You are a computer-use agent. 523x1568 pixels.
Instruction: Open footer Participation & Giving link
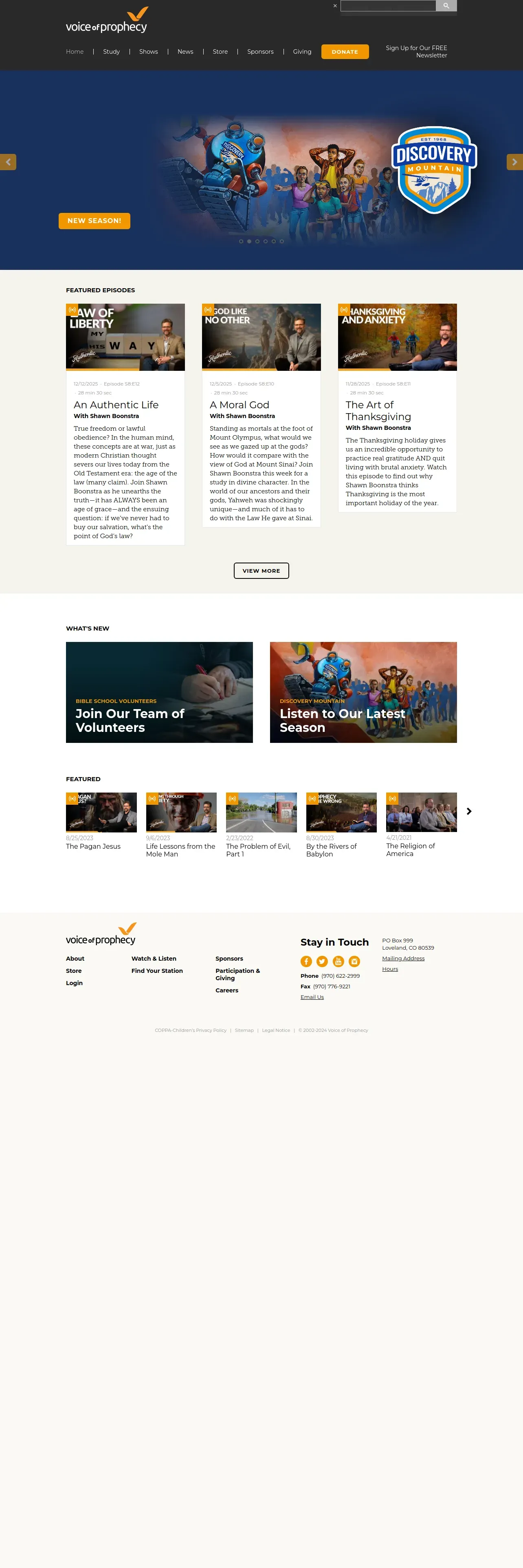point(238,975)
